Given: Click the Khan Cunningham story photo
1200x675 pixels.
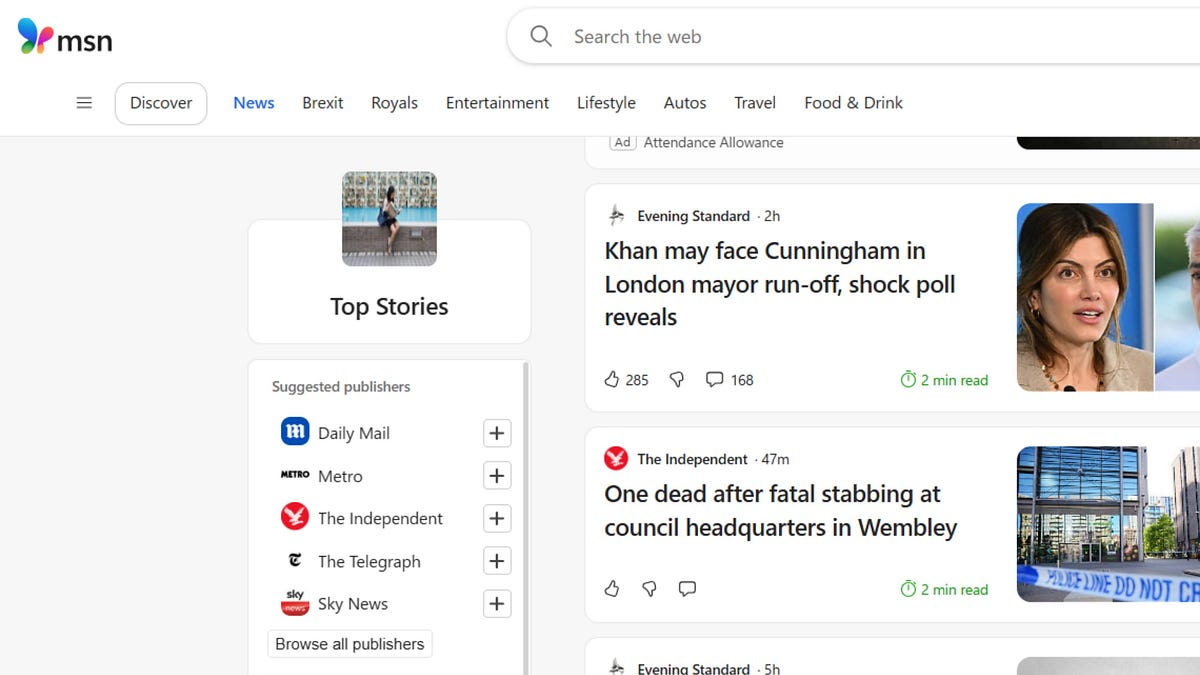Looking at the screenshot, I should point(1108,297).
